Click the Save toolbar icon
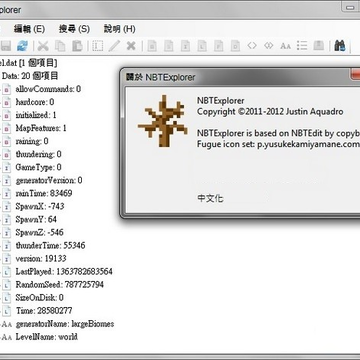Image resolution: width=360 pixels, height=360 pixels. (x=5, y=46)
